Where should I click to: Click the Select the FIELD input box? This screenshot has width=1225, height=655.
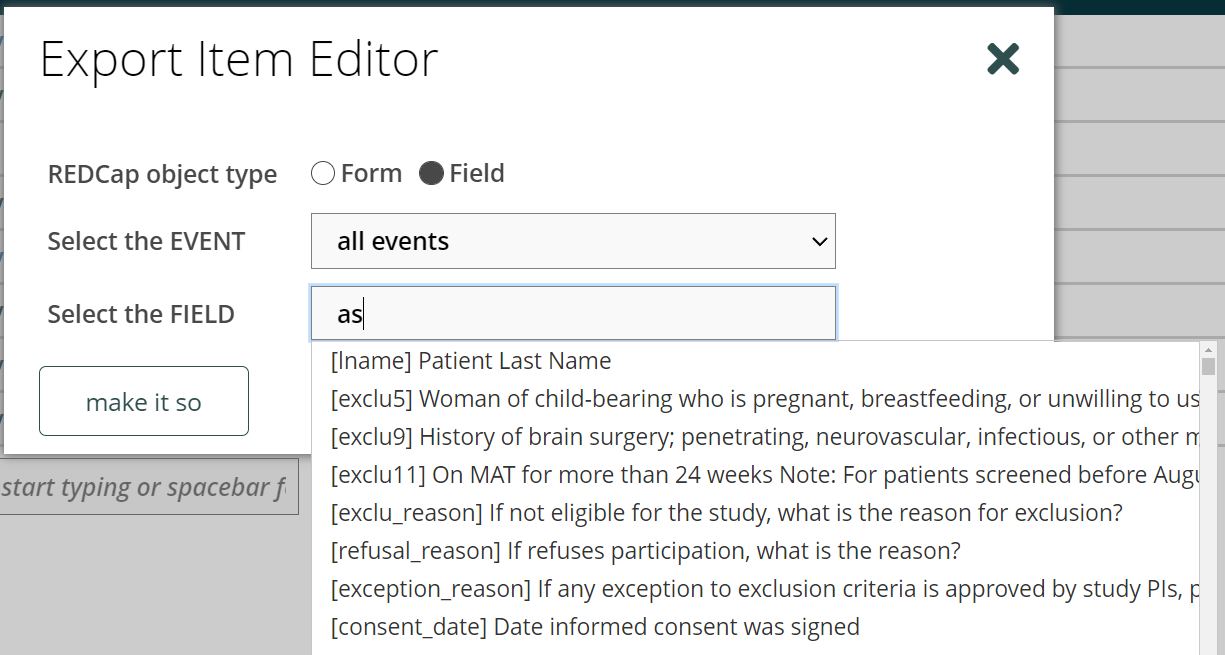[573, 314]
